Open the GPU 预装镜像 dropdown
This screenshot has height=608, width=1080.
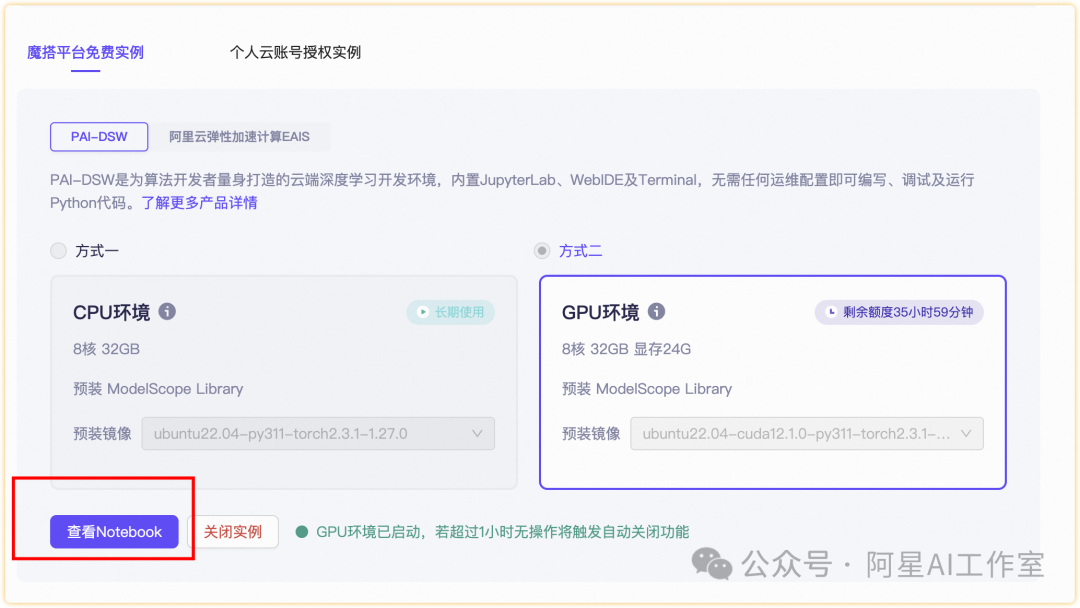click(x=807, y=434)
